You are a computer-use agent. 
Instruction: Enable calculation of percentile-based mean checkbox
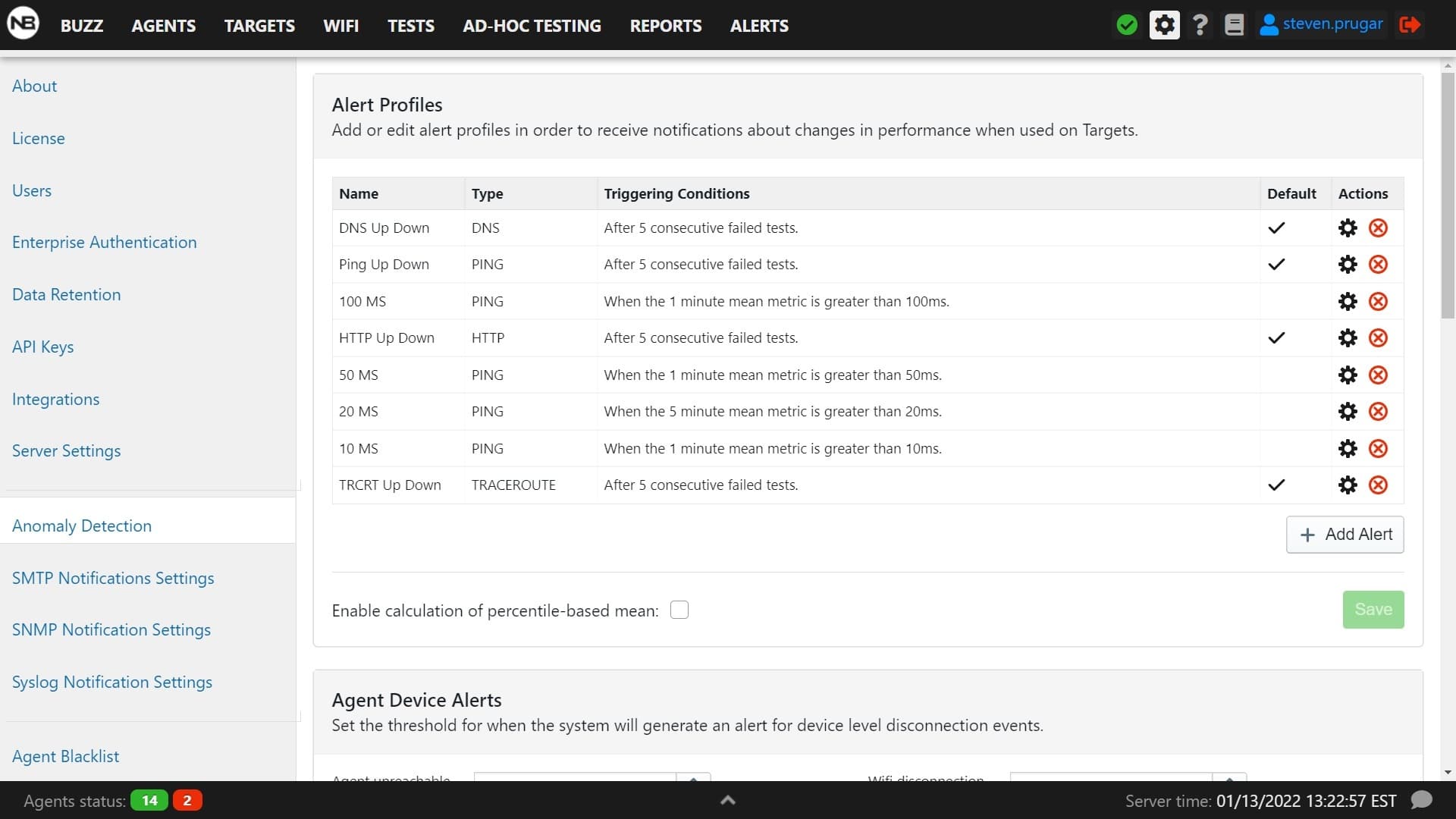pyautogui.click(x=679, y=610)
